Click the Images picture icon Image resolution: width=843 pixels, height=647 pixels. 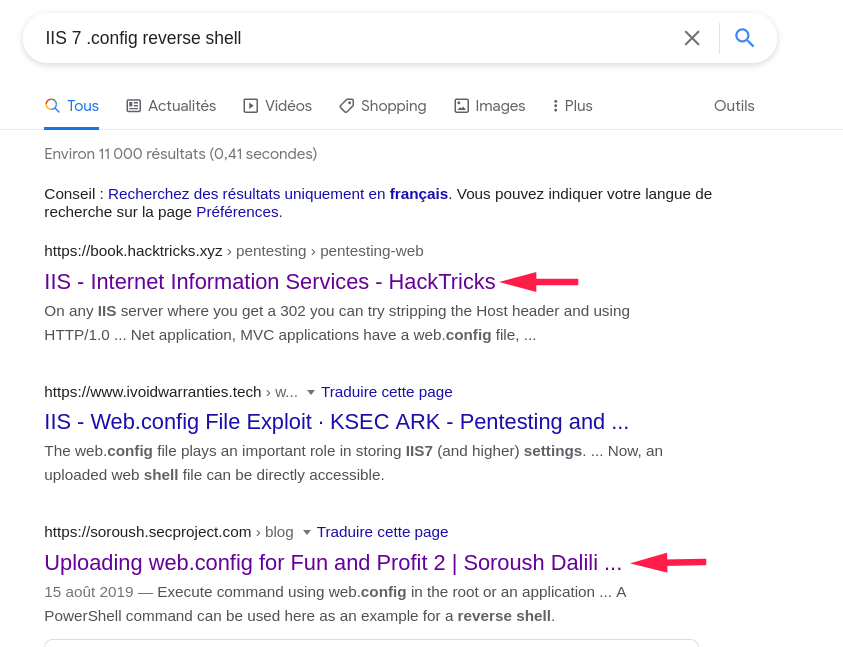[x=461, y=106]
